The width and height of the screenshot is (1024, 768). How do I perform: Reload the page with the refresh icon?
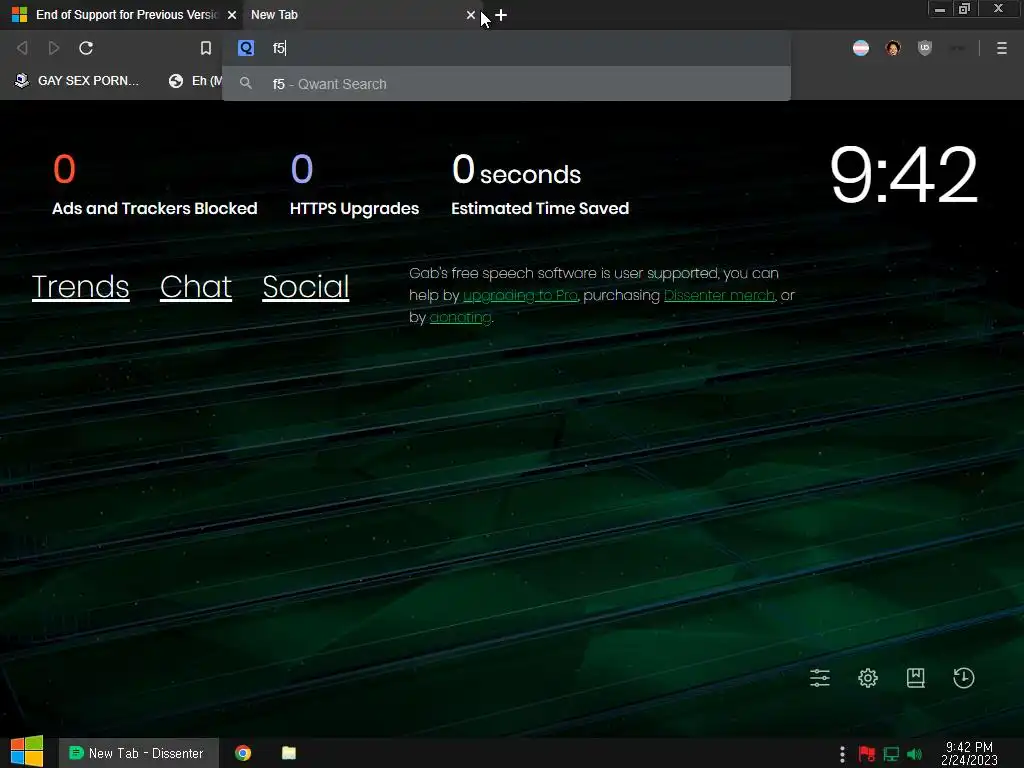pyautogui.click(x=86, y=48)
